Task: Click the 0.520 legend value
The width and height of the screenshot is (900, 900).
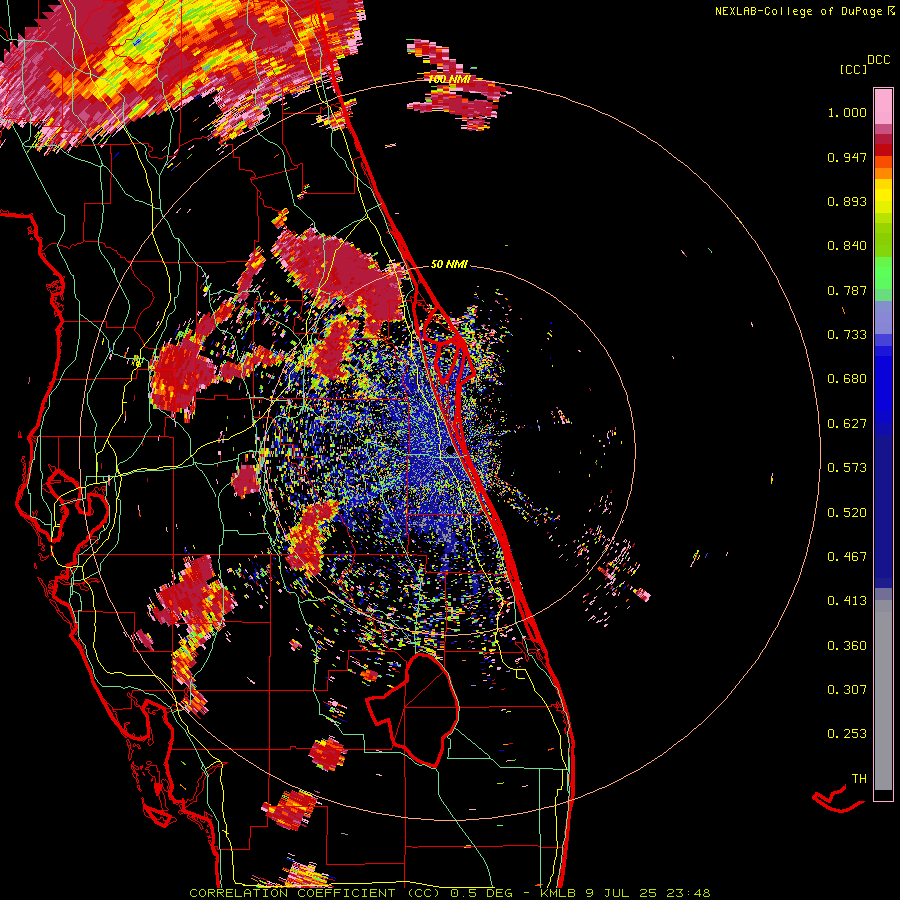Action: tap(847, 513)
